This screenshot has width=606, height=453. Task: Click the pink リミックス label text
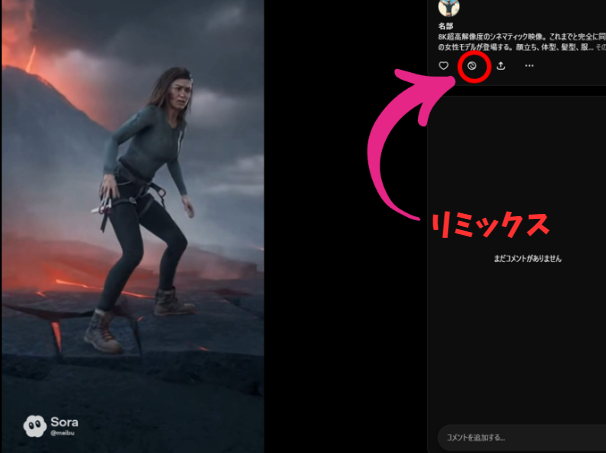pos(488,225)
